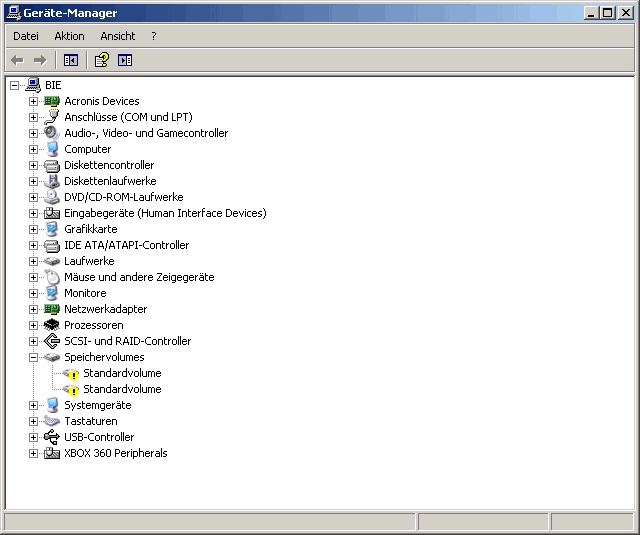Select the first Standardvolume entry text
640x535 pixels.
tap(122, 373)
